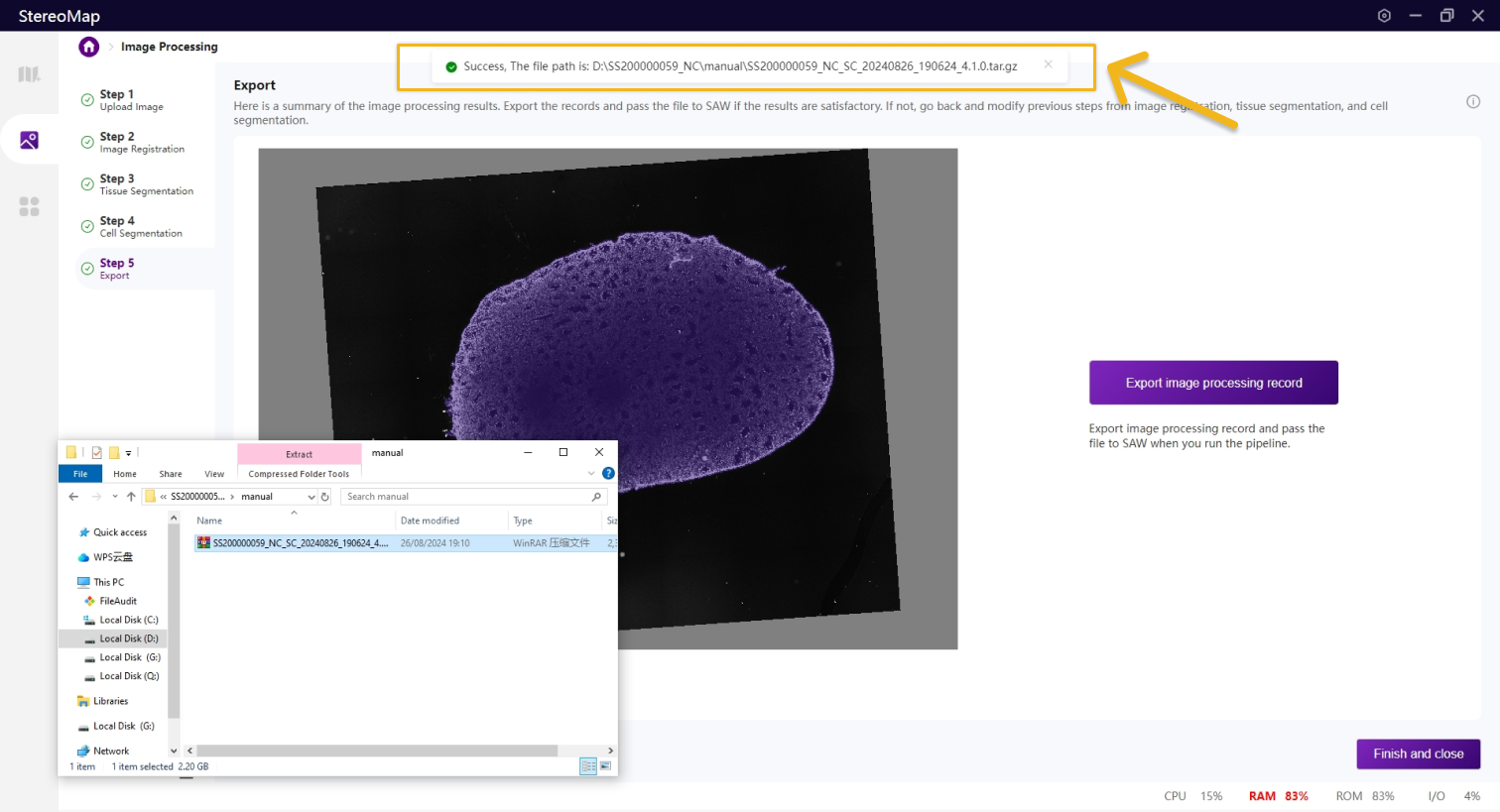Screen dimensions: 1500x812
Task: Select the Image Processing sidebar icon
Action: 29,140
